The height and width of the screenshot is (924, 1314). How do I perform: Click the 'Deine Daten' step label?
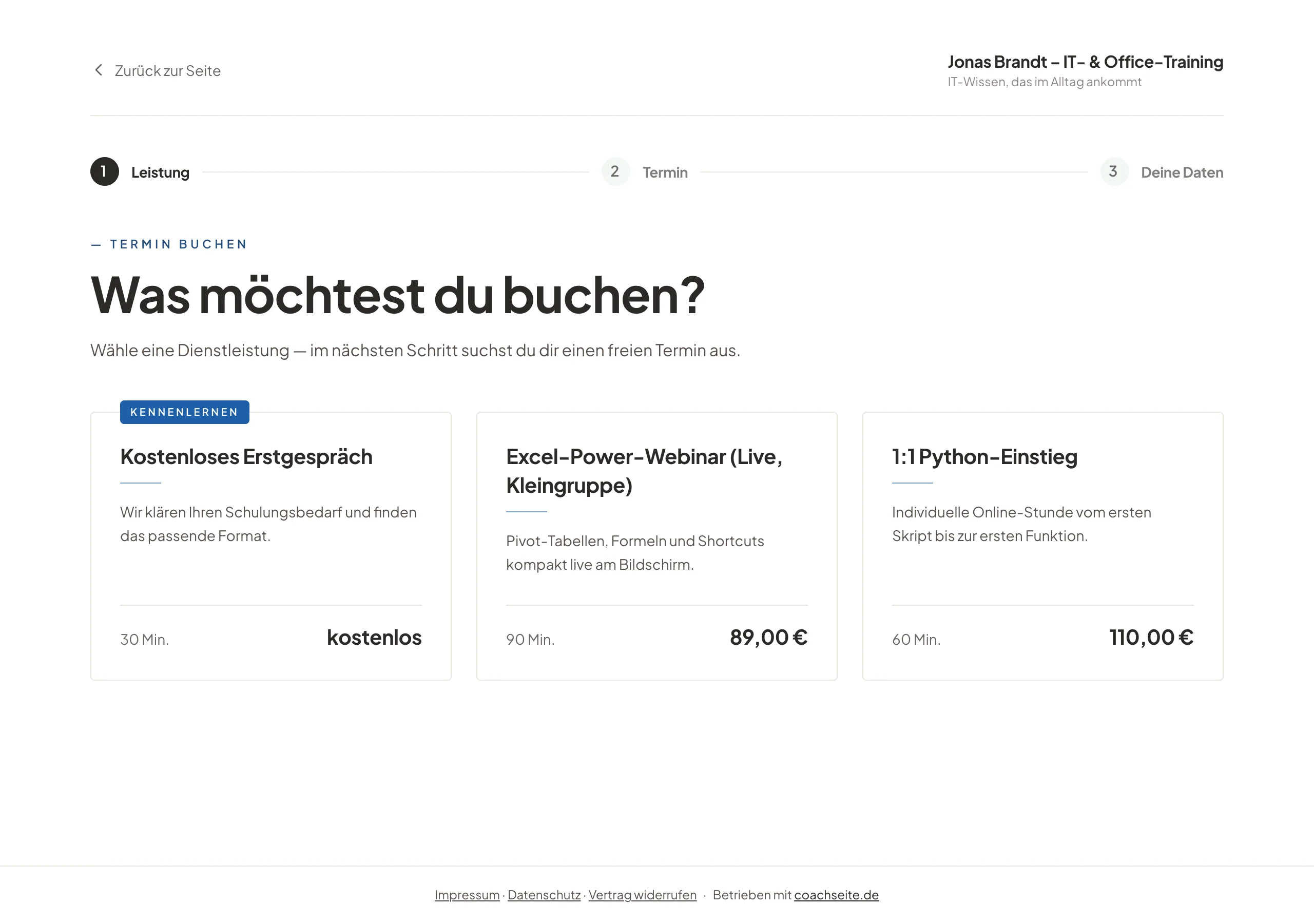(1182, 172)
